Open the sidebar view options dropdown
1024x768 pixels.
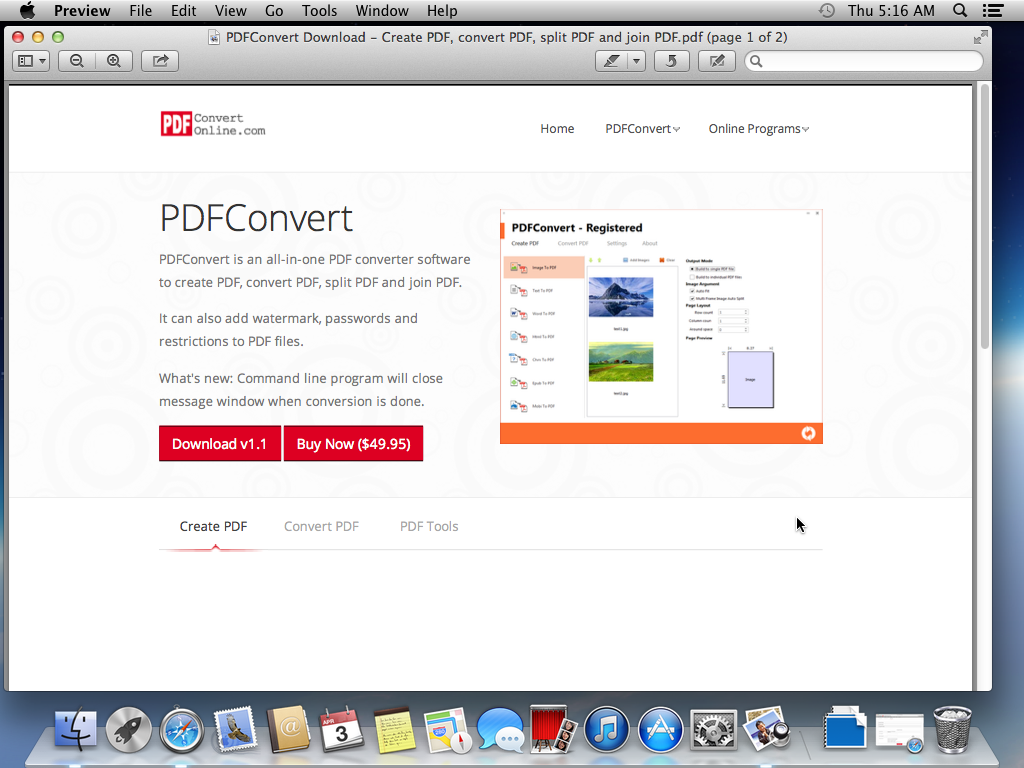tap(31, 61)
